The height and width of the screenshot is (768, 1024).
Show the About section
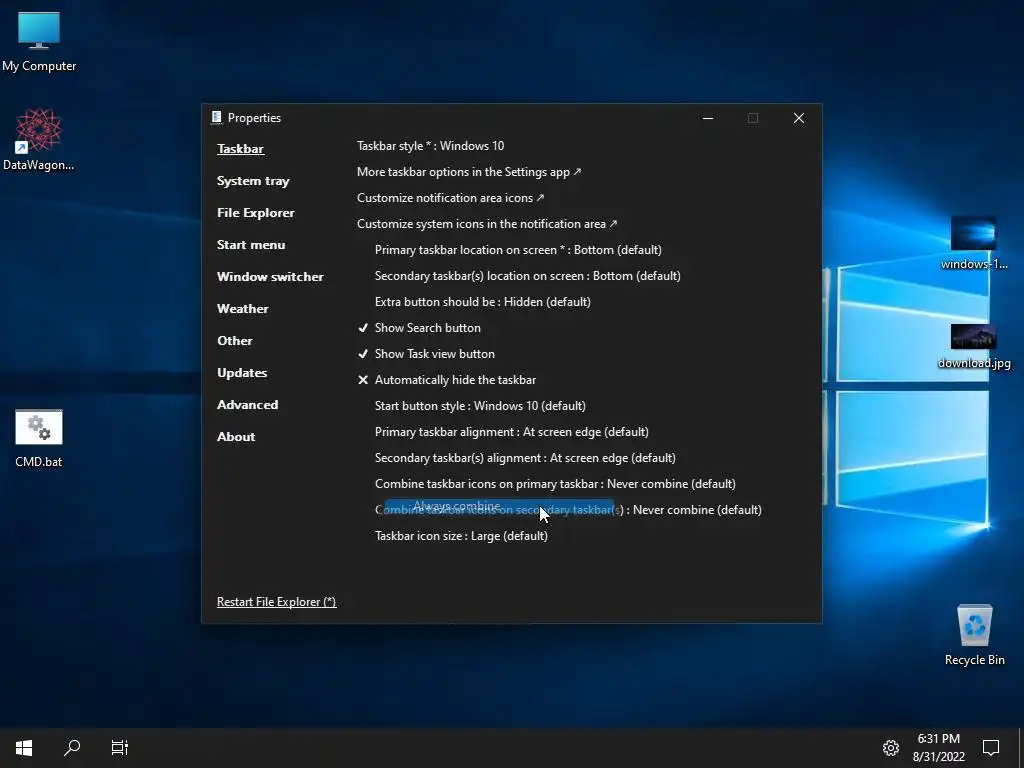[x=236, y=437]
